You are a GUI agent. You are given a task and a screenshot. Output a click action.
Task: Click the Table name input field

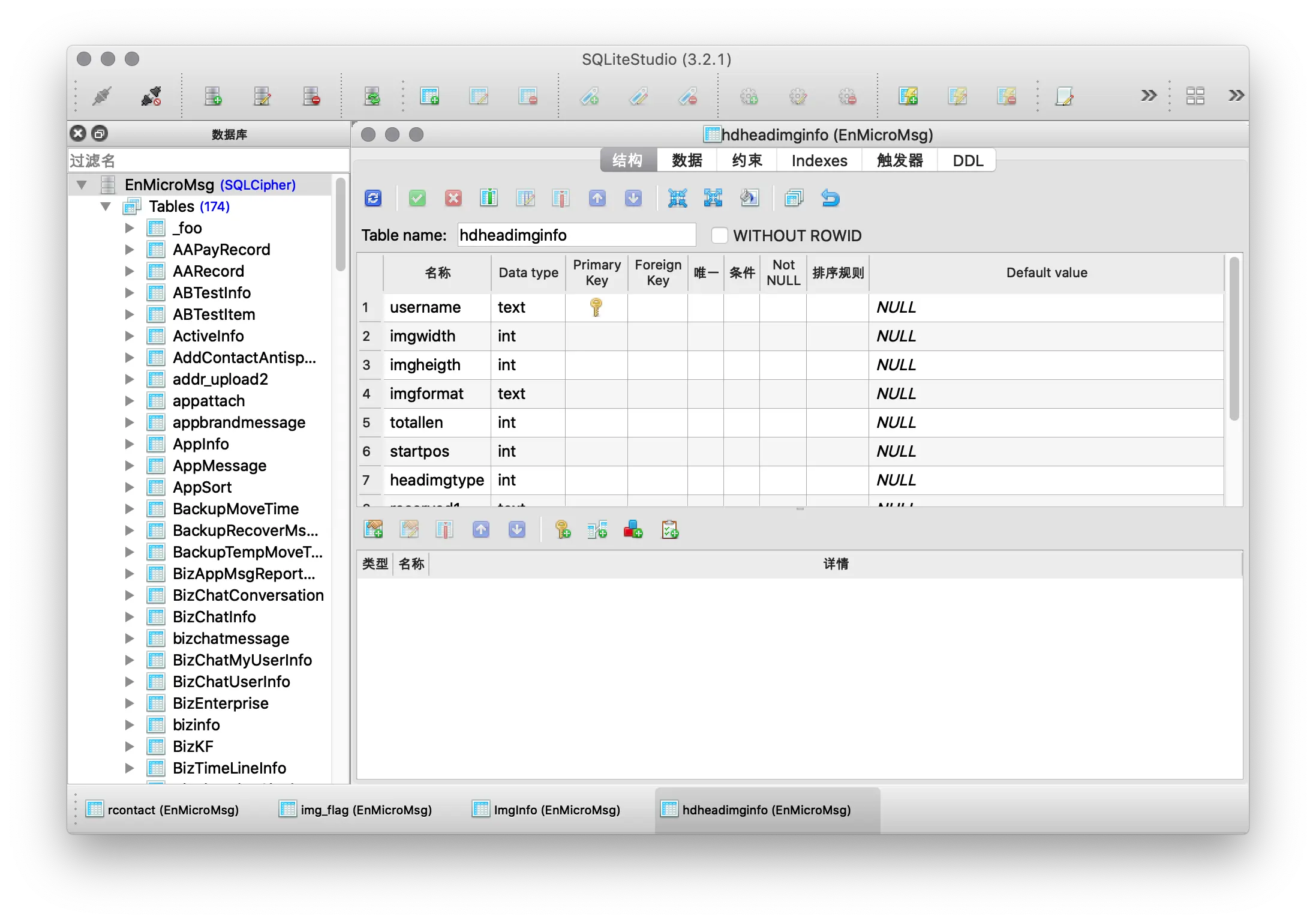576,235
